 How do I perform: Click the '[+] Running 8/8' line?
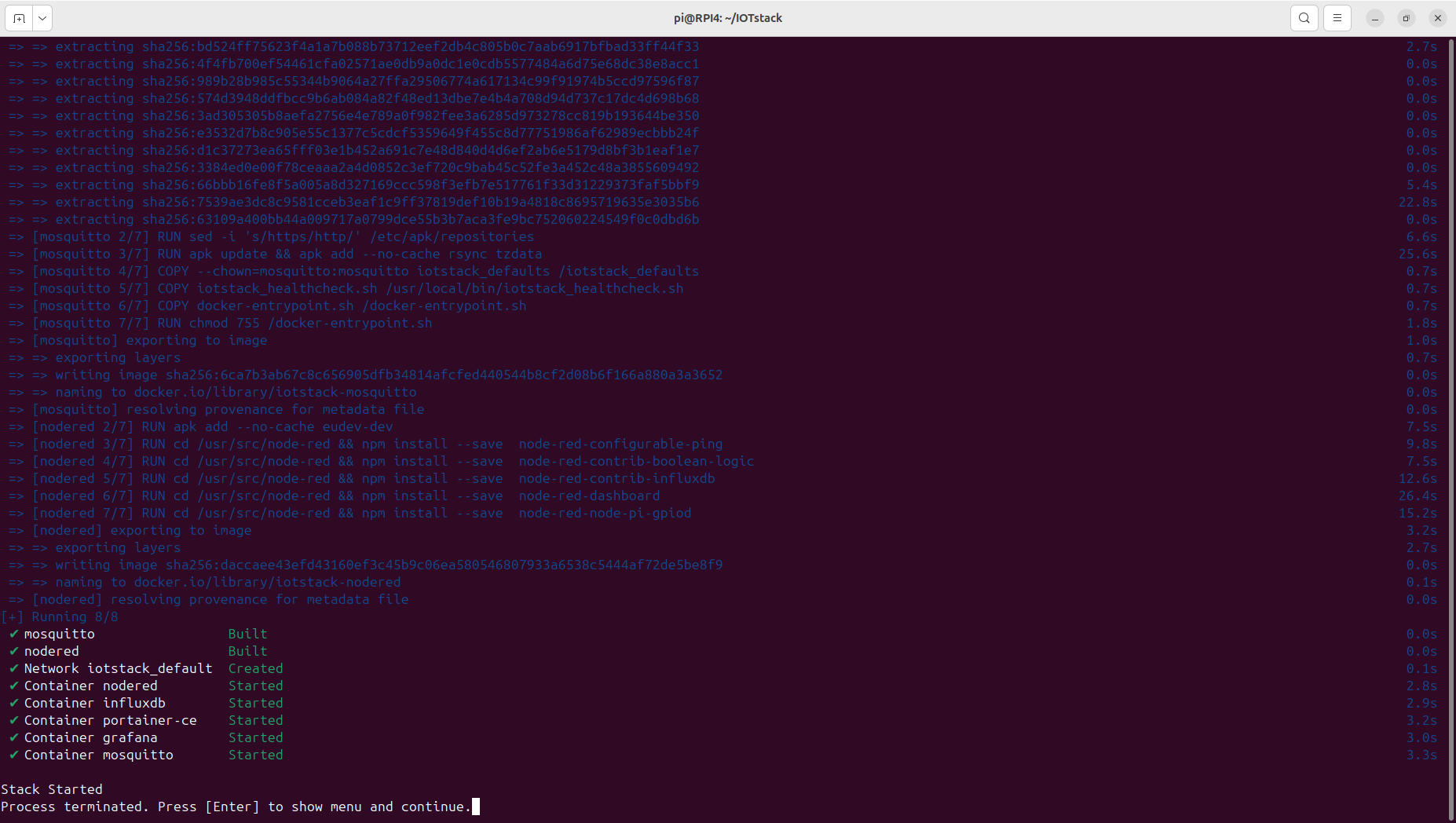tap(60, 616)
